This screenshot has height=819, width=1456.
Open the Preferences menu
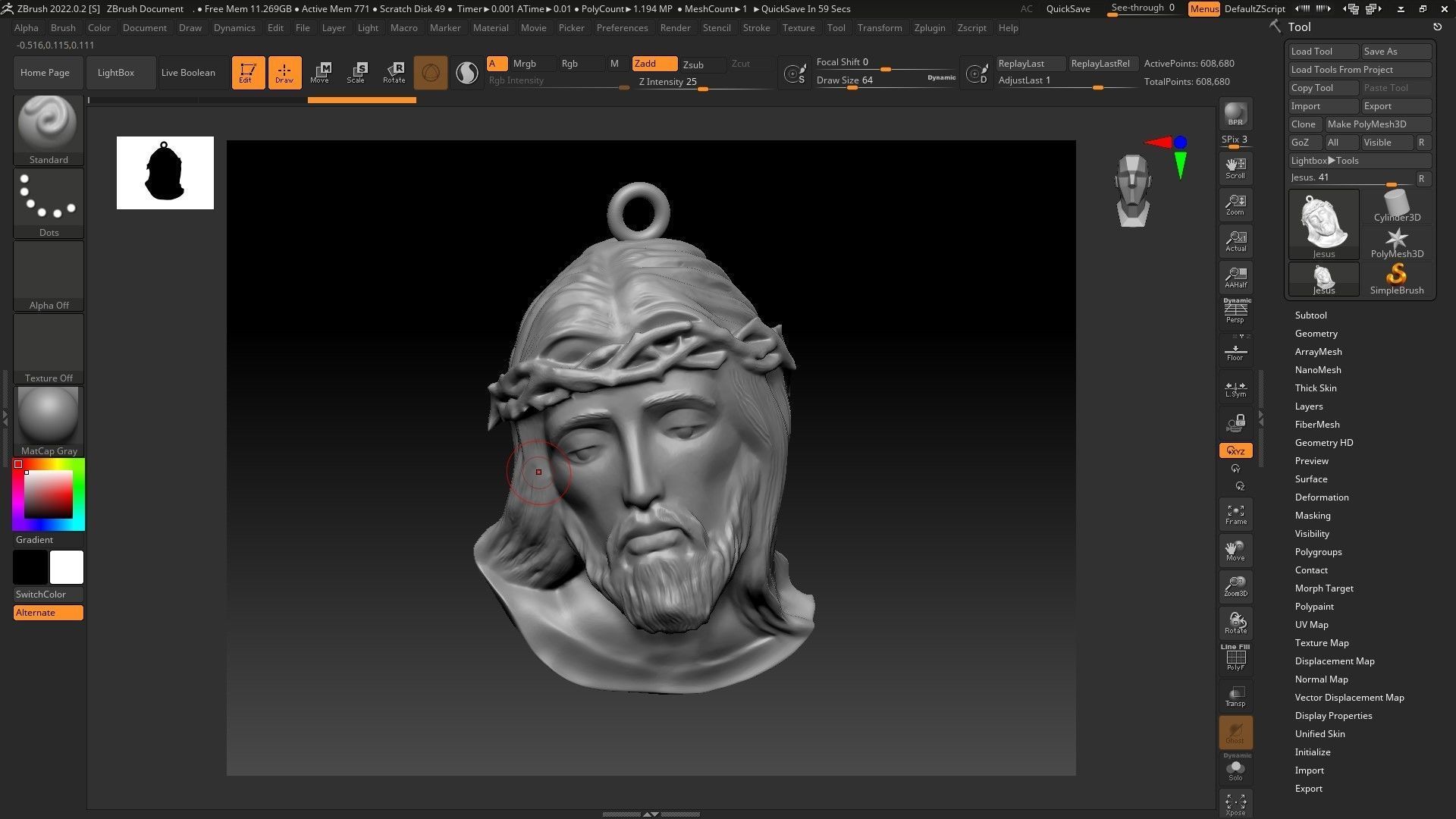[x=622, y=27]
